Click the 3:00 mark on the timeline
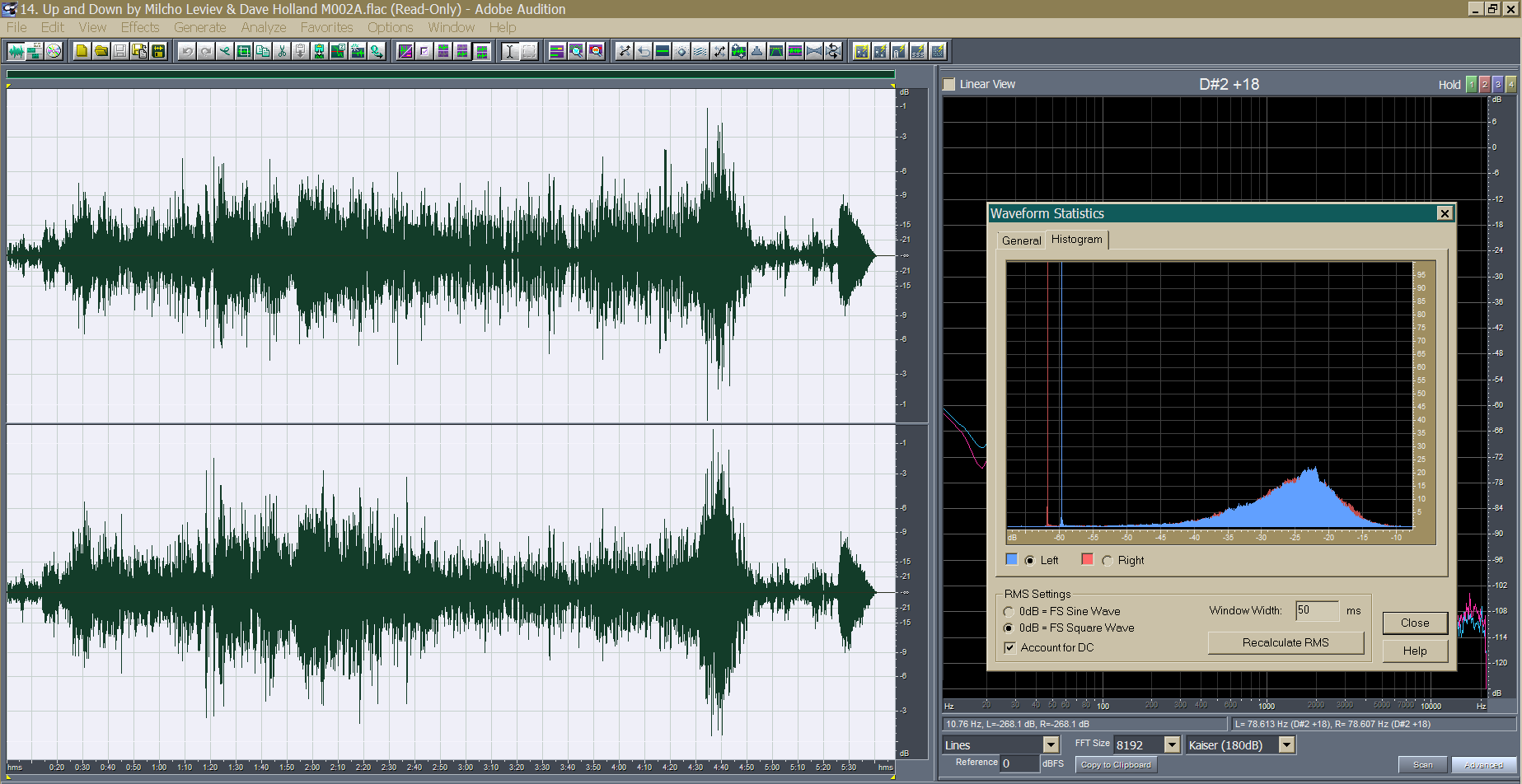 click(x=466, y=768)
